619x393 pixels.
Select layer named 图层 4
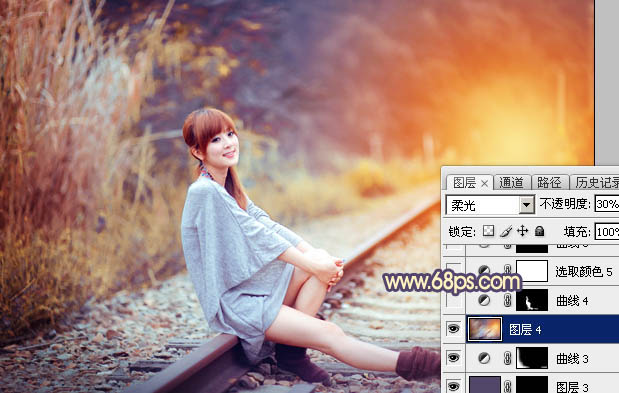[525, 329]
